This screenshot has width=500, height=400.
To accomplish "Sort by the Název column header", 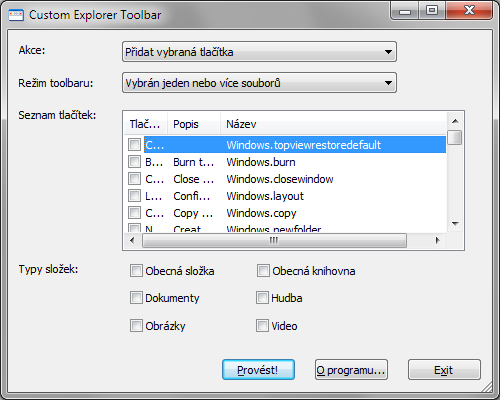I will (x=333, y=124).
